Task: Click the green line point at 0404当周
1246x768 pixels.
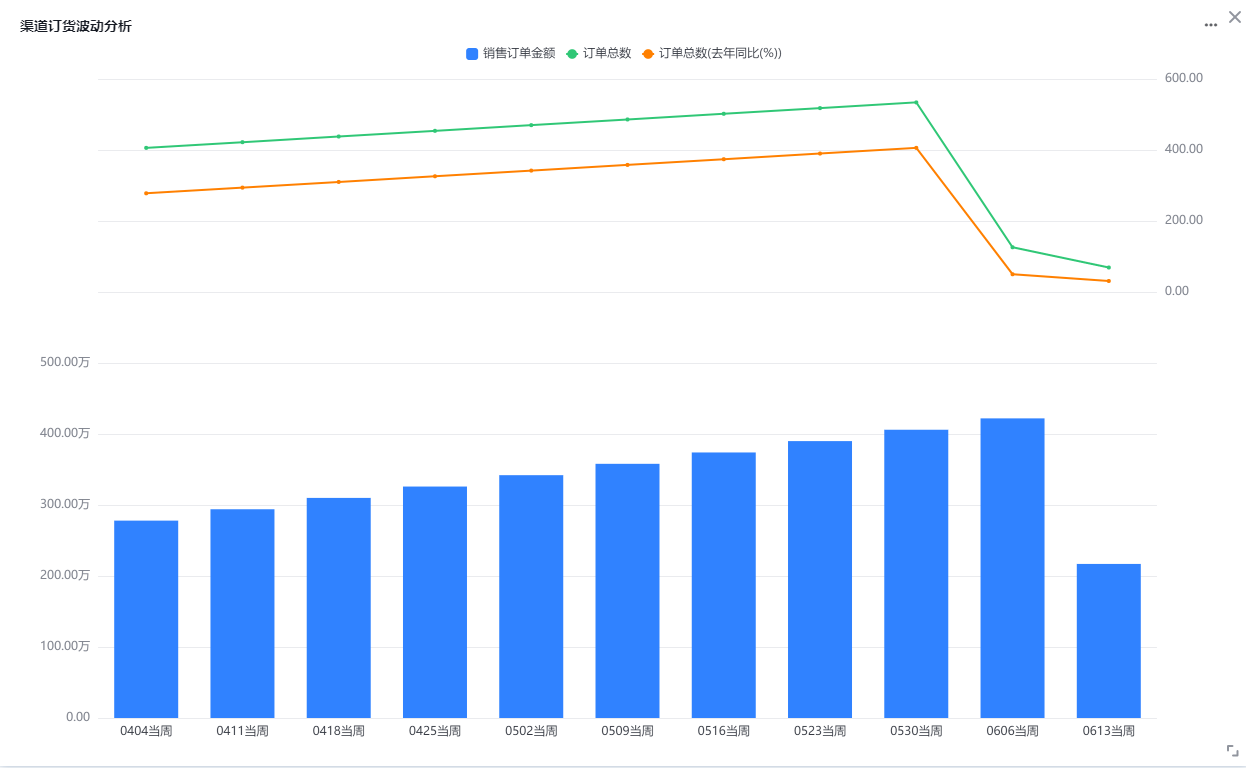Action: click(146, 148)
